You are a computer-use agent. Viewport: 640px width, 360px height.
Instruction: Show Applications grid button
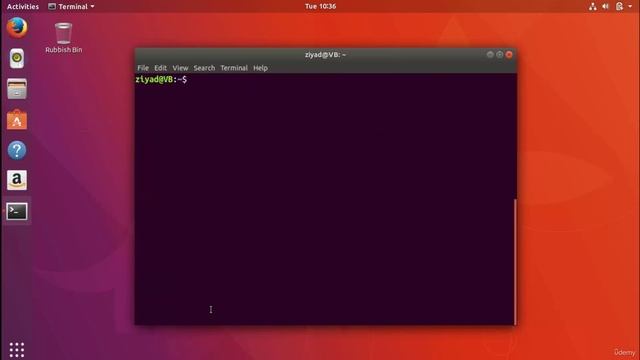point(17,350)
